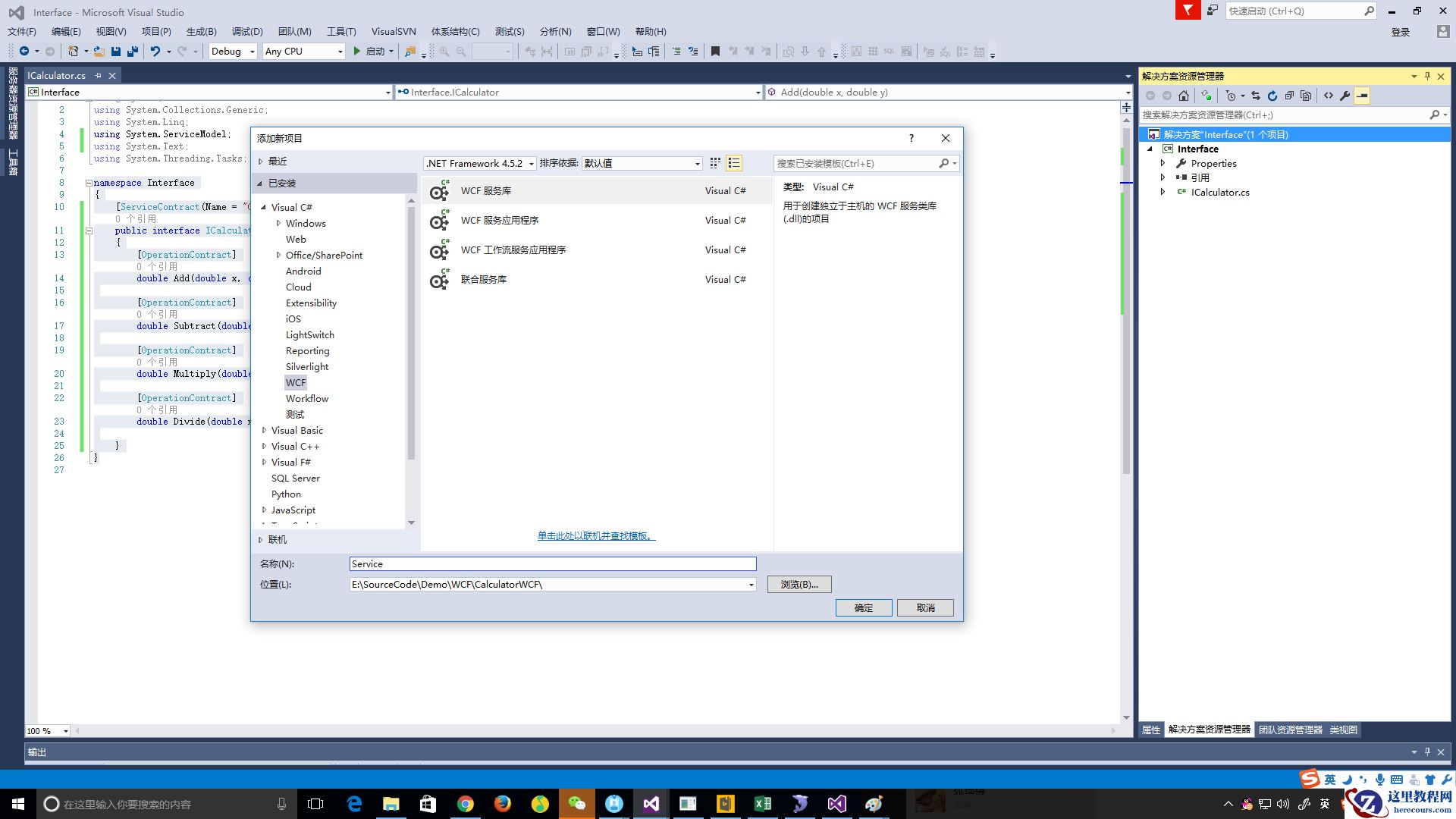Screen dimensions: 1456x819
Task: Click the bookmark icon in the toolbar
Action: [714, 52]
